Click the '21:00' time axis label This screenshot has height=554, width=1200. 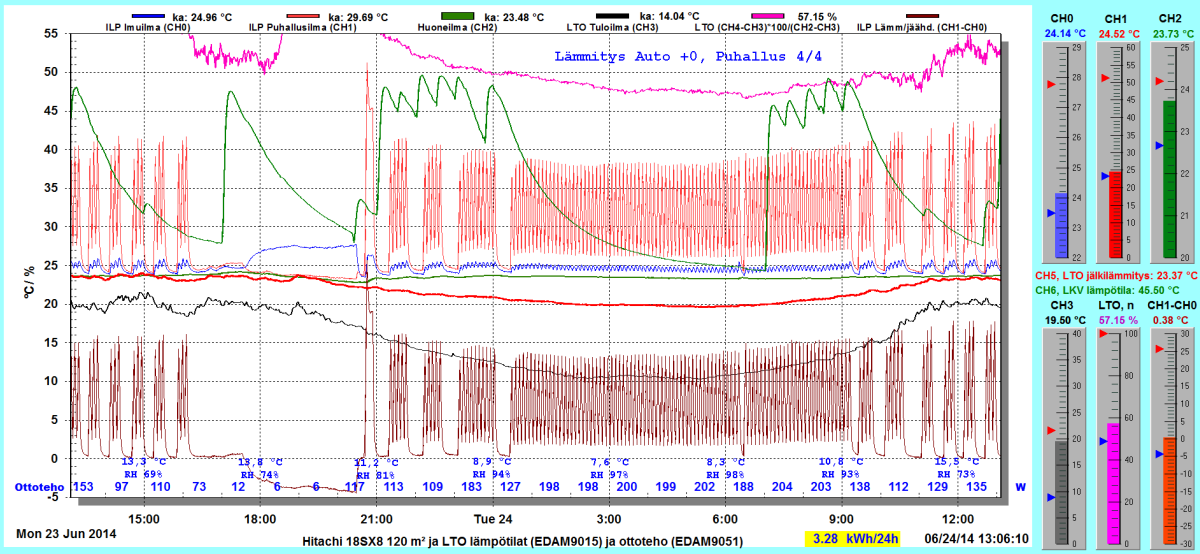tap(377, 519)
